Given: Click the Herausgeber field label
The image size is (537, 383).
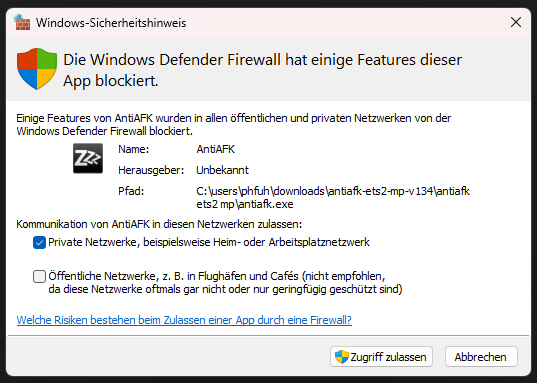Looking at the screenshot, I should (x=151, y=170).
